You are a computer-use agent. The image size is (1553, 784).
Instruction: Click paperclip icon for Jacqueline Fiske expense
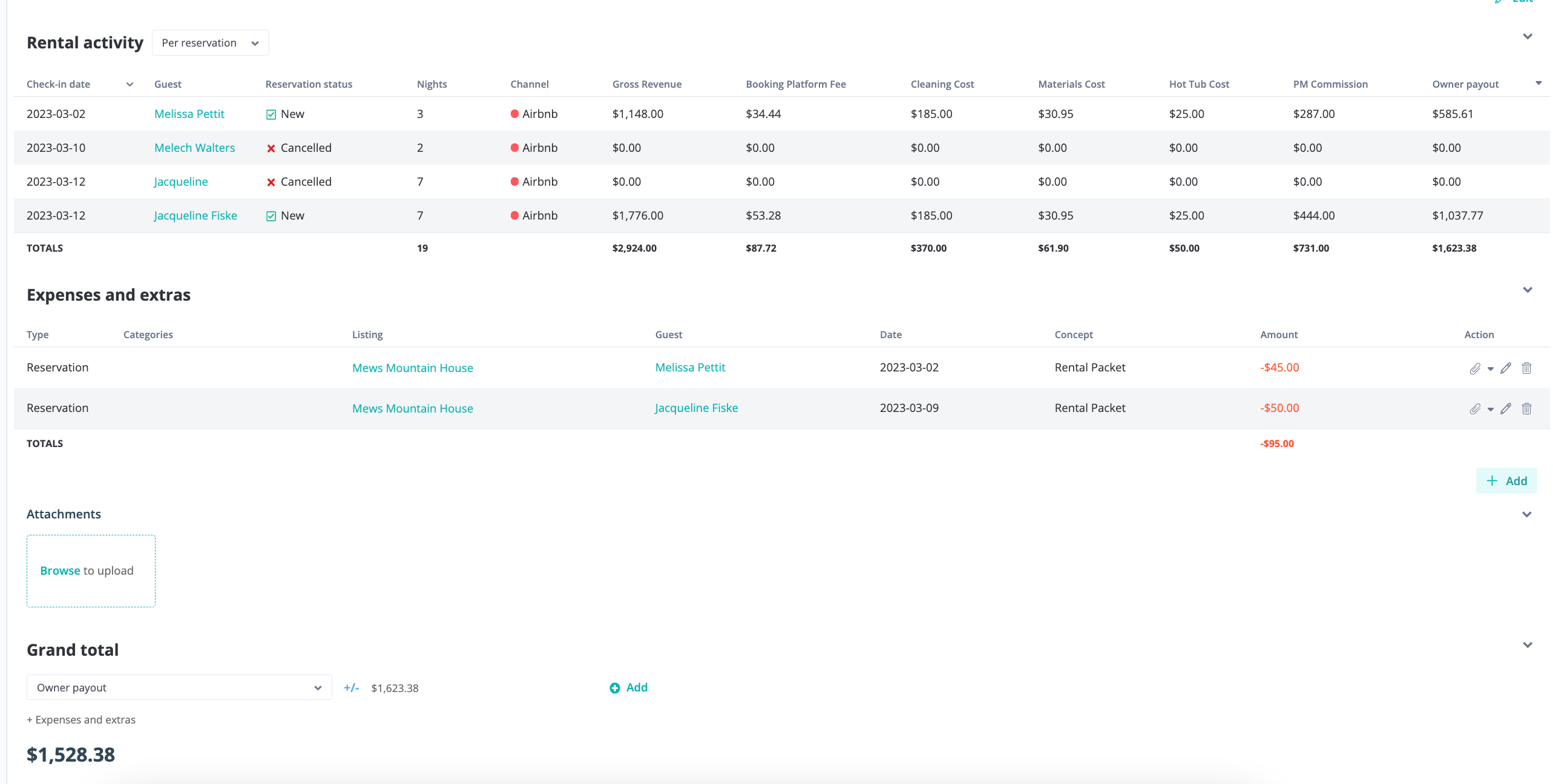(1474, 409)
